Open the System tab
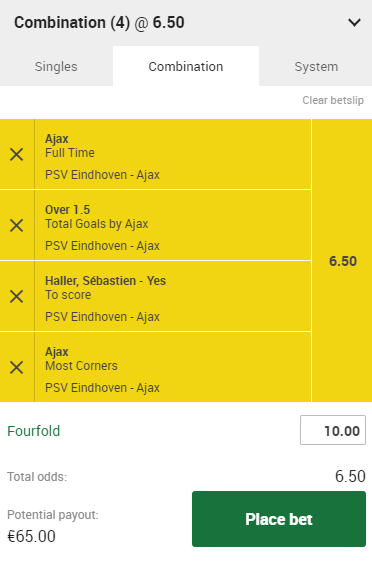The image size is (372, 564). click(x=316, y=66)
